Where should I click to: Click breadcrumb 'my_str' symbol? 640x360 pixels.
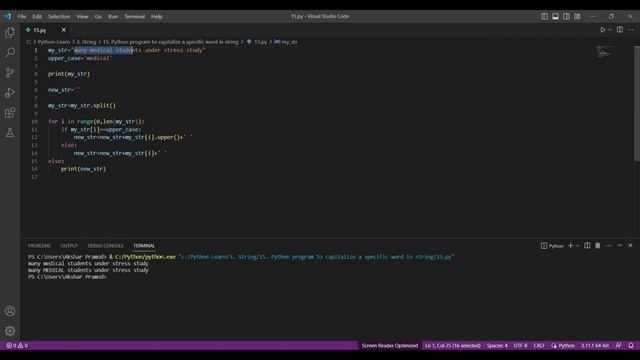point(285,42)
